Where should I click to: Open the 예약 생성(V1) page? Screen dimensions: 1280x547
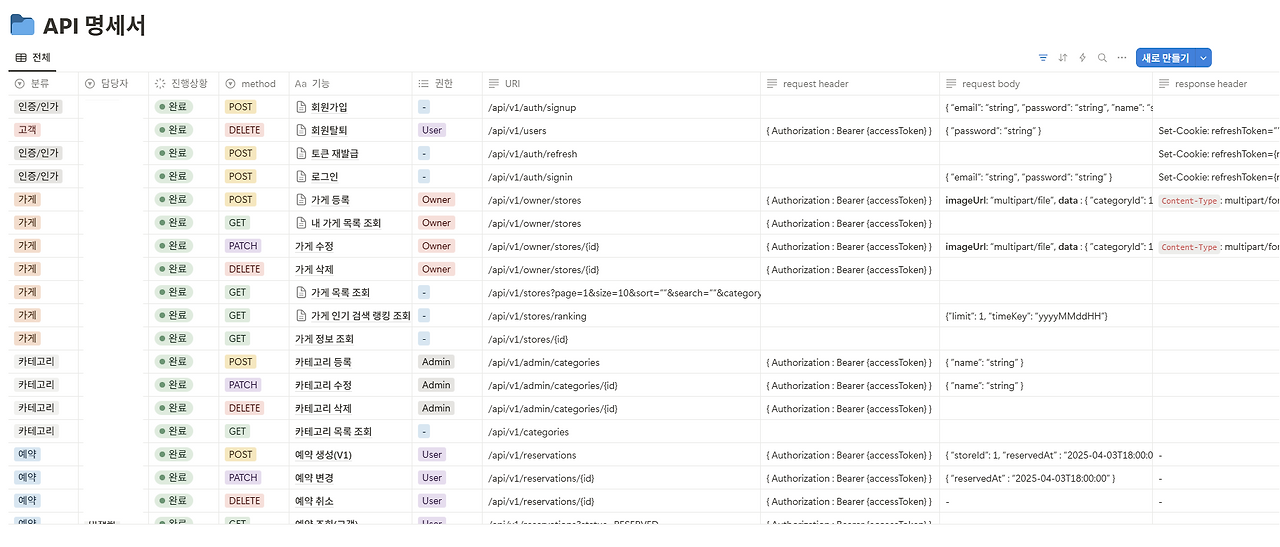point(323,455)
